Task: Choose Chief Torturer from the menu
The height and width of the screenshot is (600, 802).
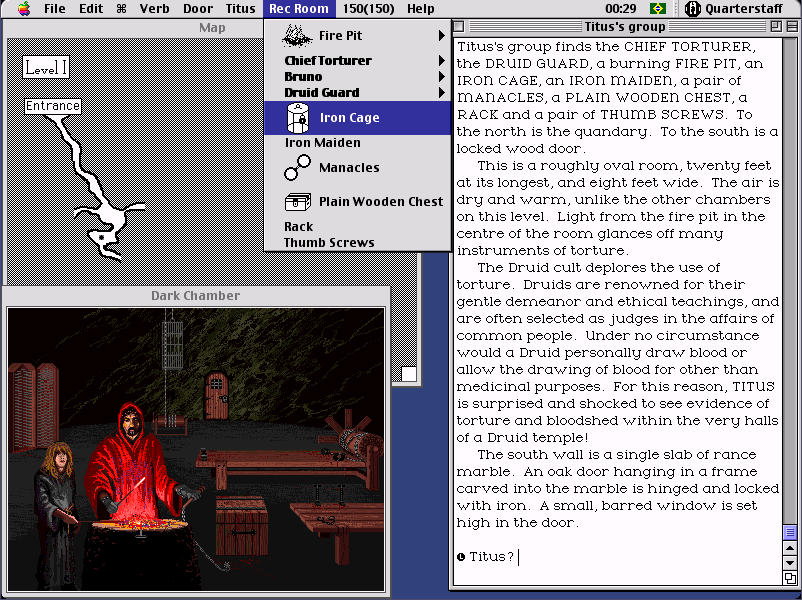Action: click(x=328, y=60)
